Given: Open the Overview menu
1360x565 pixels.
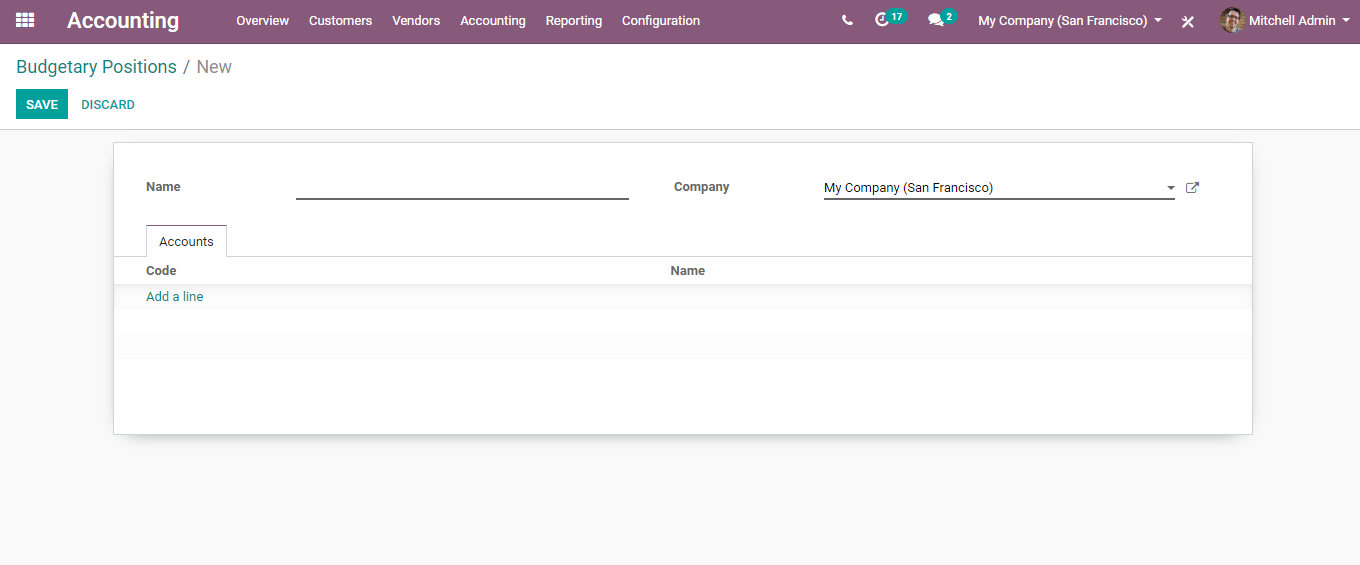Looking at the screenshot, I should [x=262, y=20].
